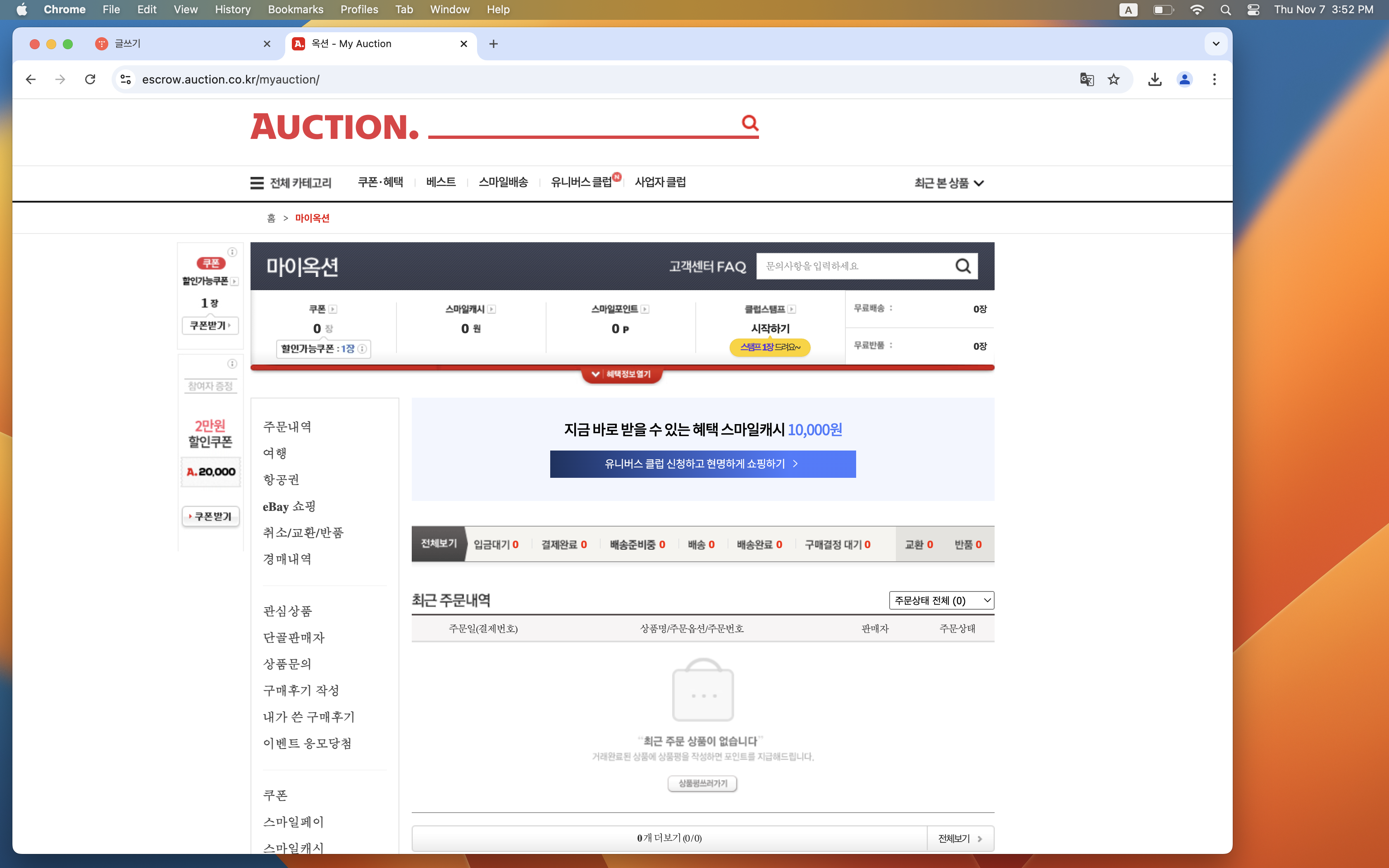Select the 입금대기 0 tab
This screenshot has width=1389, height=868.
(x=496, y=544)
